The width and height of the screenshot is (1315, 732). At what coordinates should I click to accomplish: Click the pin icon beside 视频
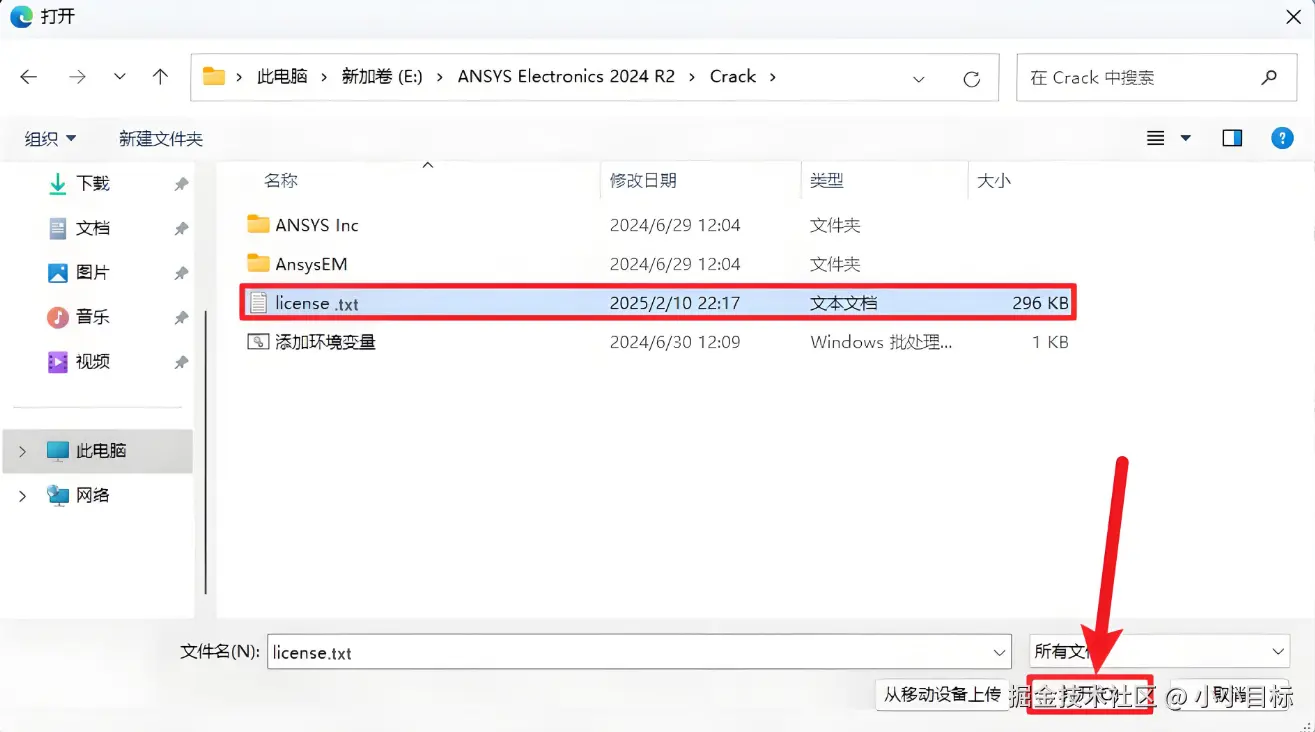[x=181, y=362]
